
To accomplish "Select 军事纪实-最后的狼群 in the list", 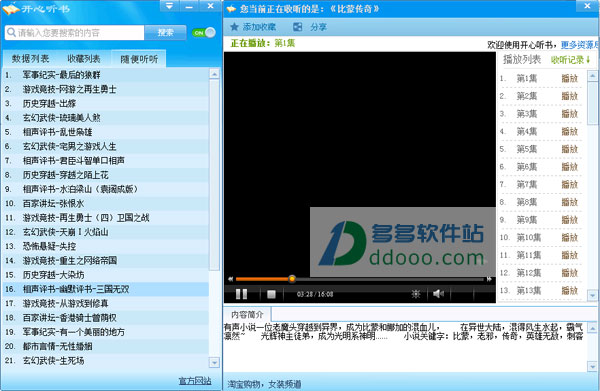I will point(106,75).
